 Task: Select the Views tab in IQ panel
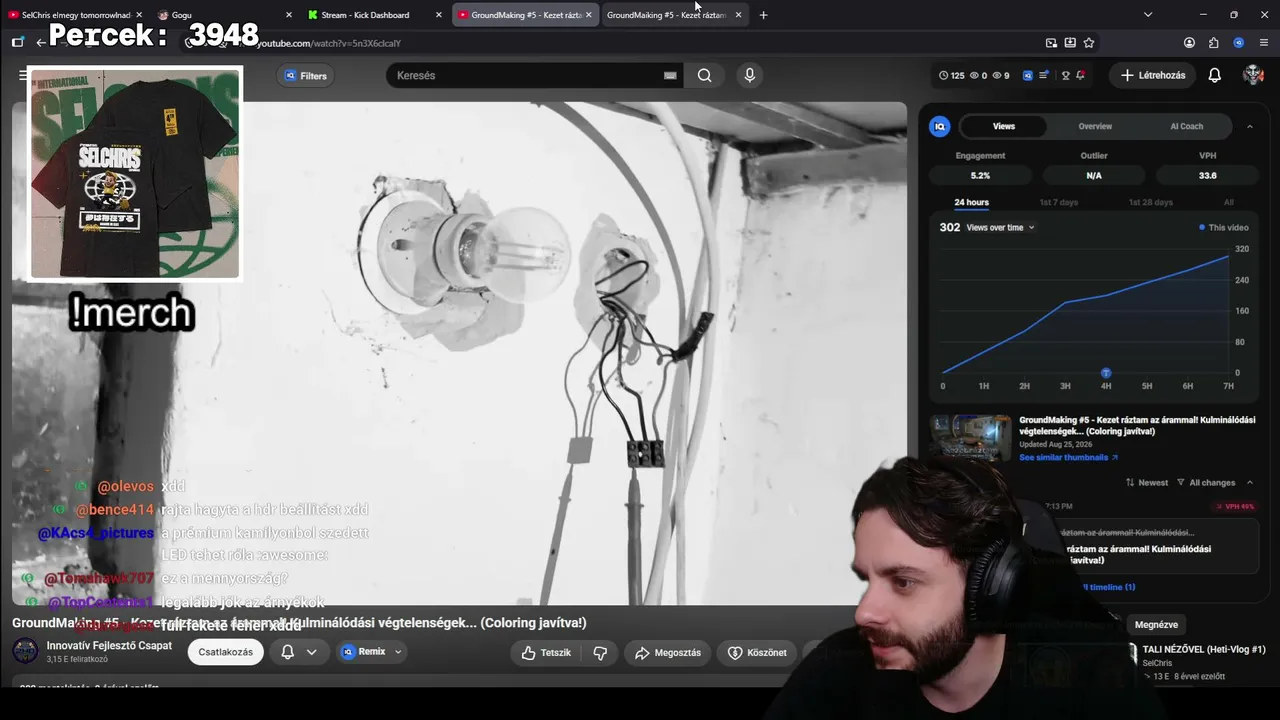click(1004, 126)
